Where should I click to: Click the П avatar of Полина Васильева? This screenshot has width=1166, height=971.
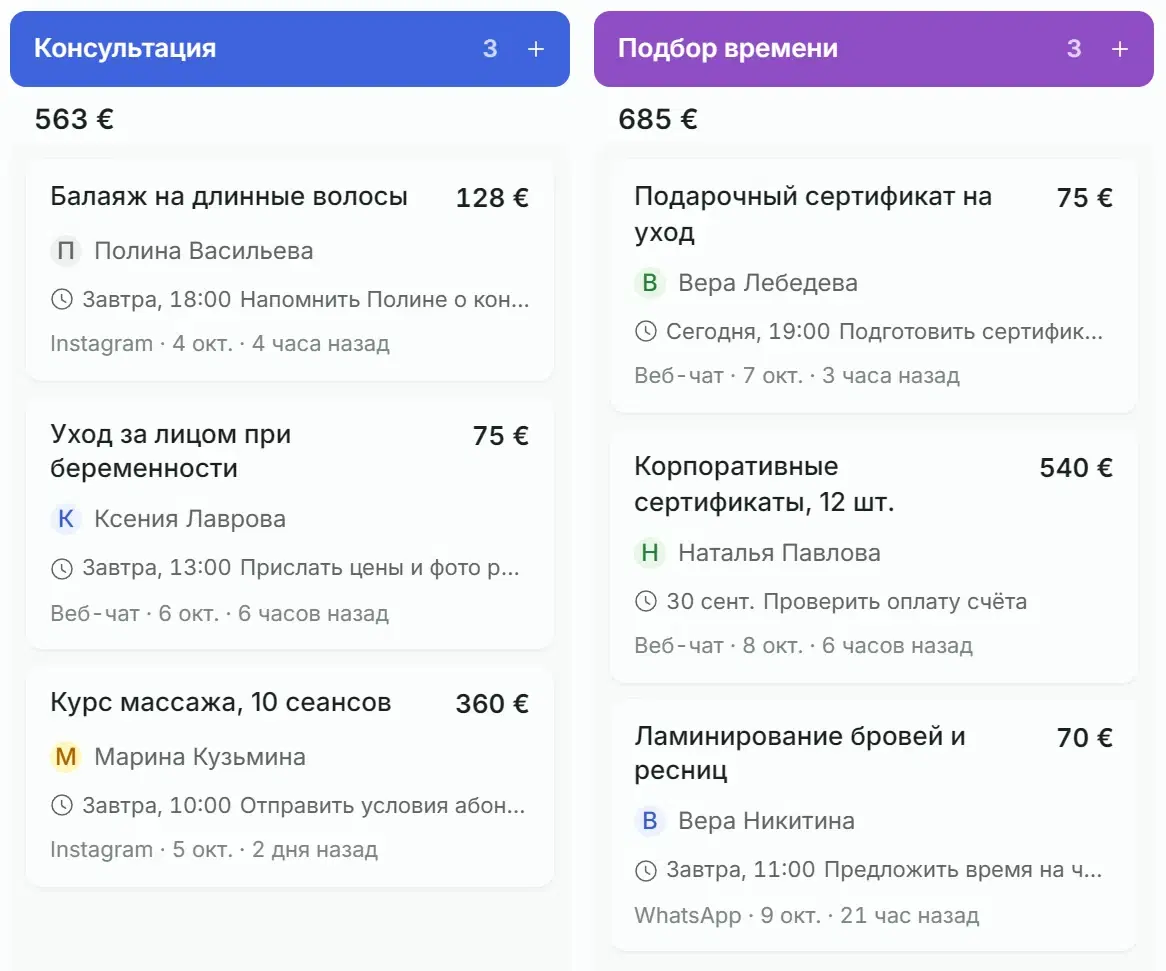[x=65, y=251]
